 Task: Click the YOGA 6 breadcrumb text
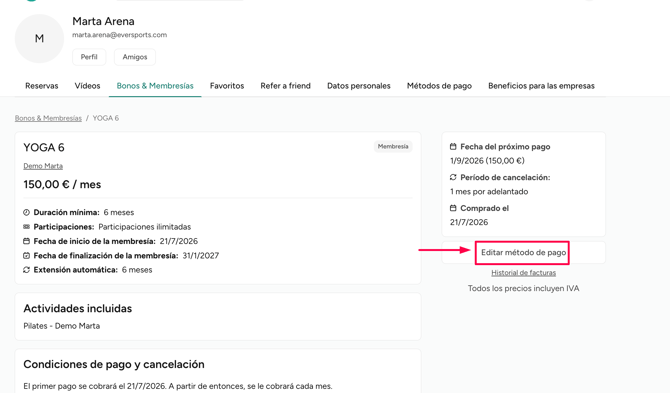click(x=106, y=118)
